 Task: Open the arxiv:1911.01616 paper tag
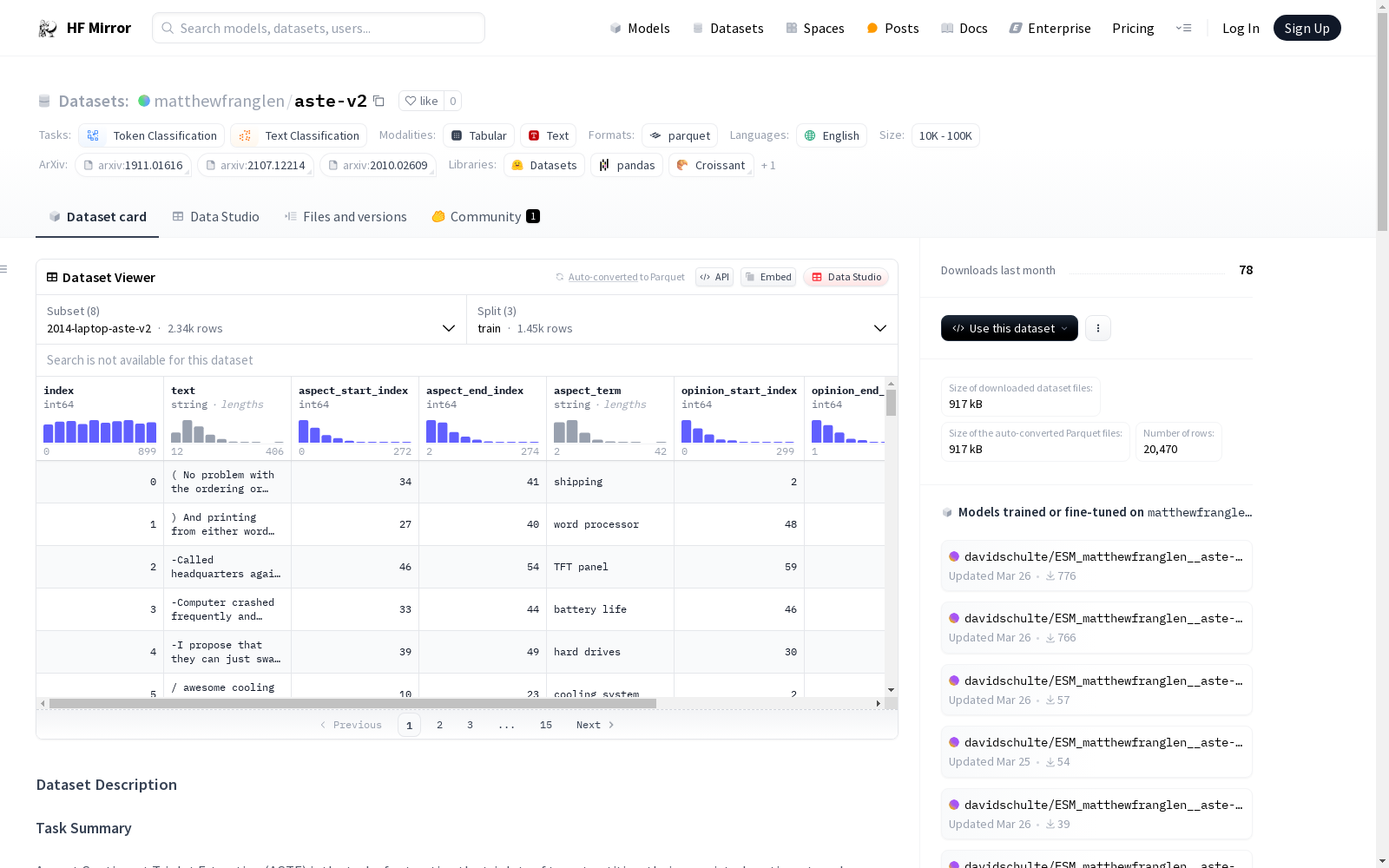[x=133, y=165]
